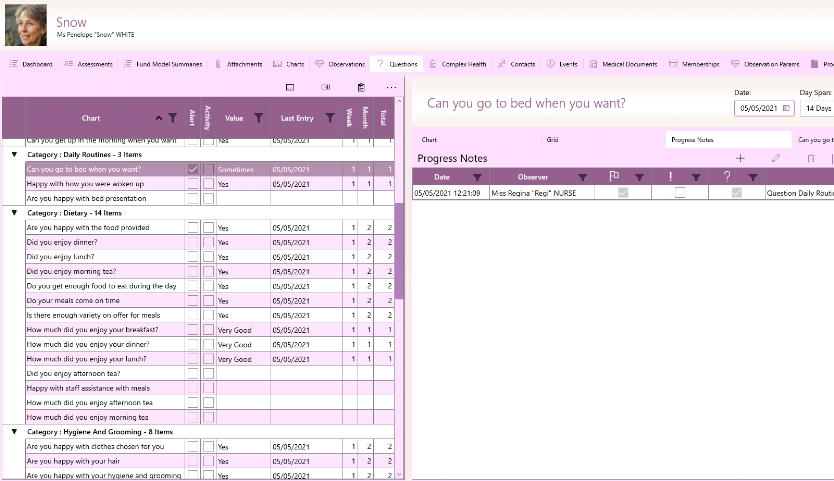Open the Dashboard tab
The image size is (834, 481).
coord(31,64)
